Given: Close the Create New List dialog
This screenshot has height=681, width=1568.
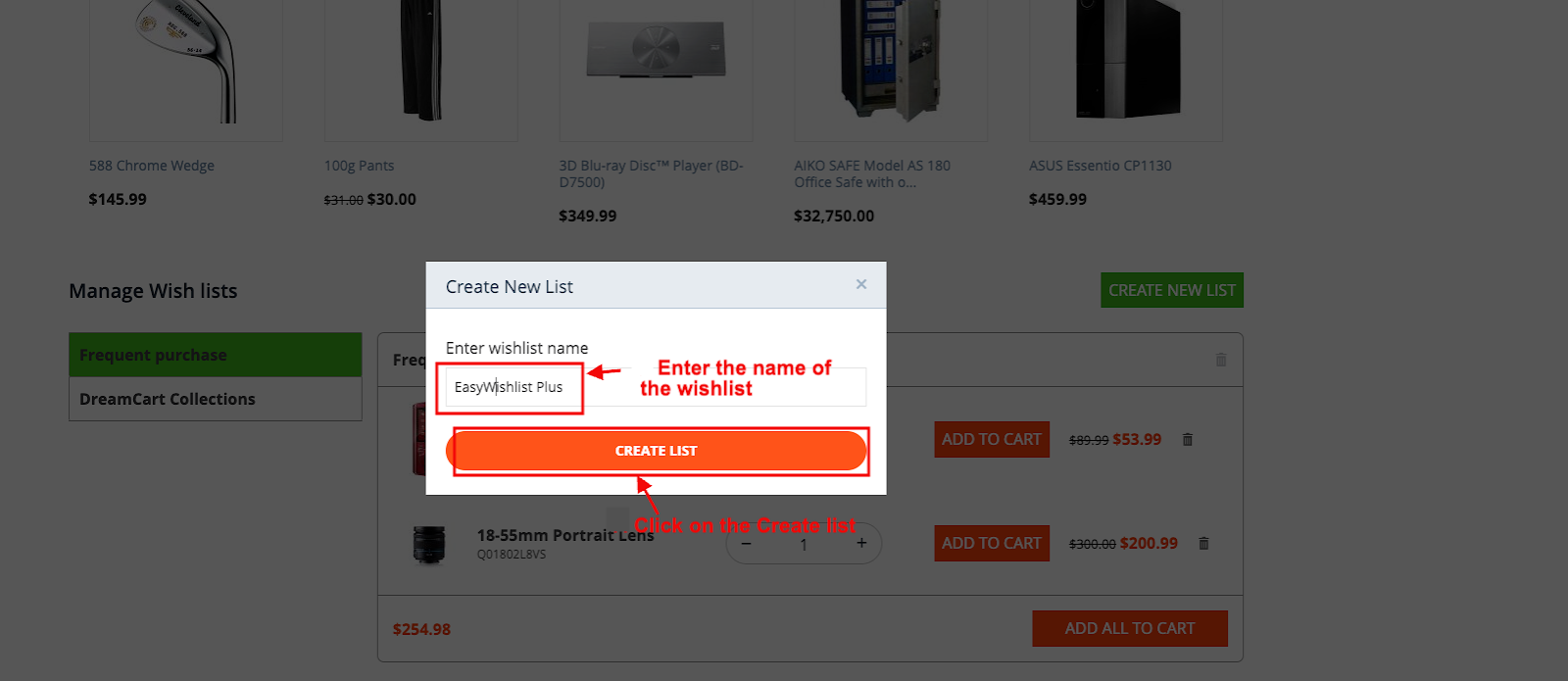Looking at the screenshot, I should [x=861, y=284].
